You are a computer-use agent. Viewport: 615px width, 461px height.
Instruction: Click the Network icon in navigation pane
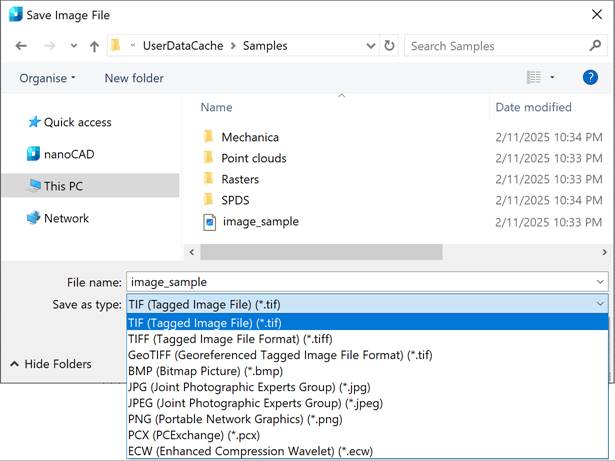(x=34, y=218)
